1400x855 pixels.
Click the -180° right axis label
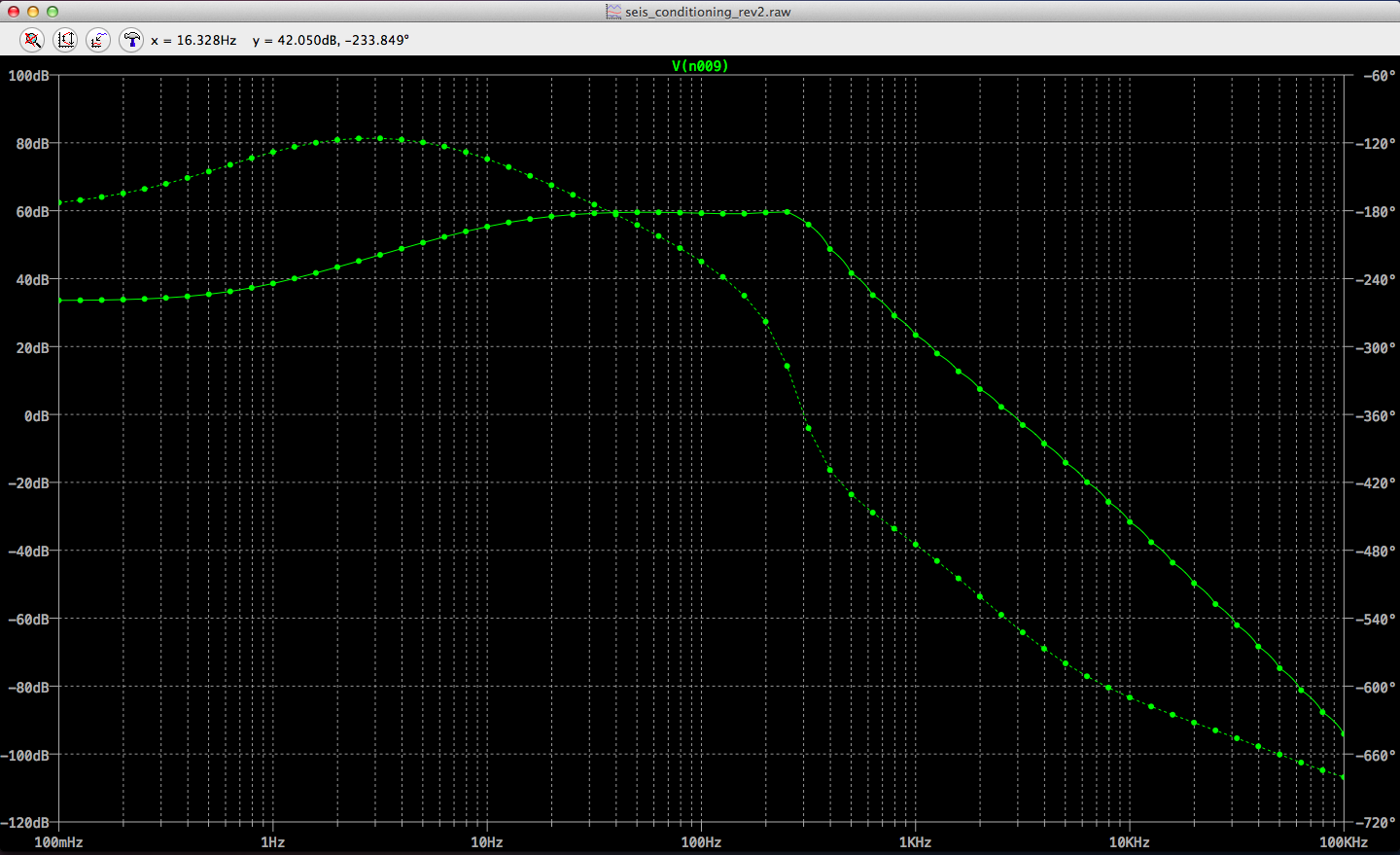point(1376,212)
